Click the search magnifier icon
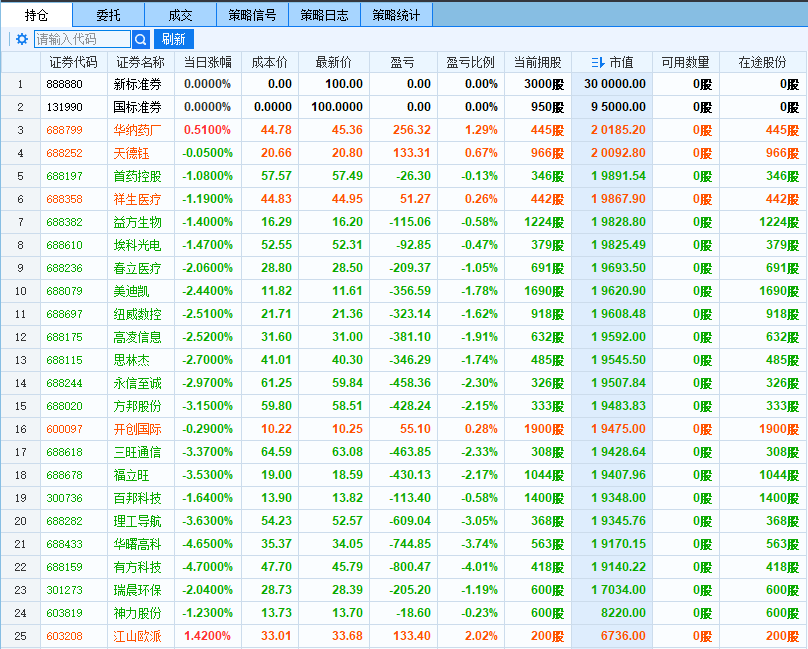808x649 pixels. (x=141, y=39)
